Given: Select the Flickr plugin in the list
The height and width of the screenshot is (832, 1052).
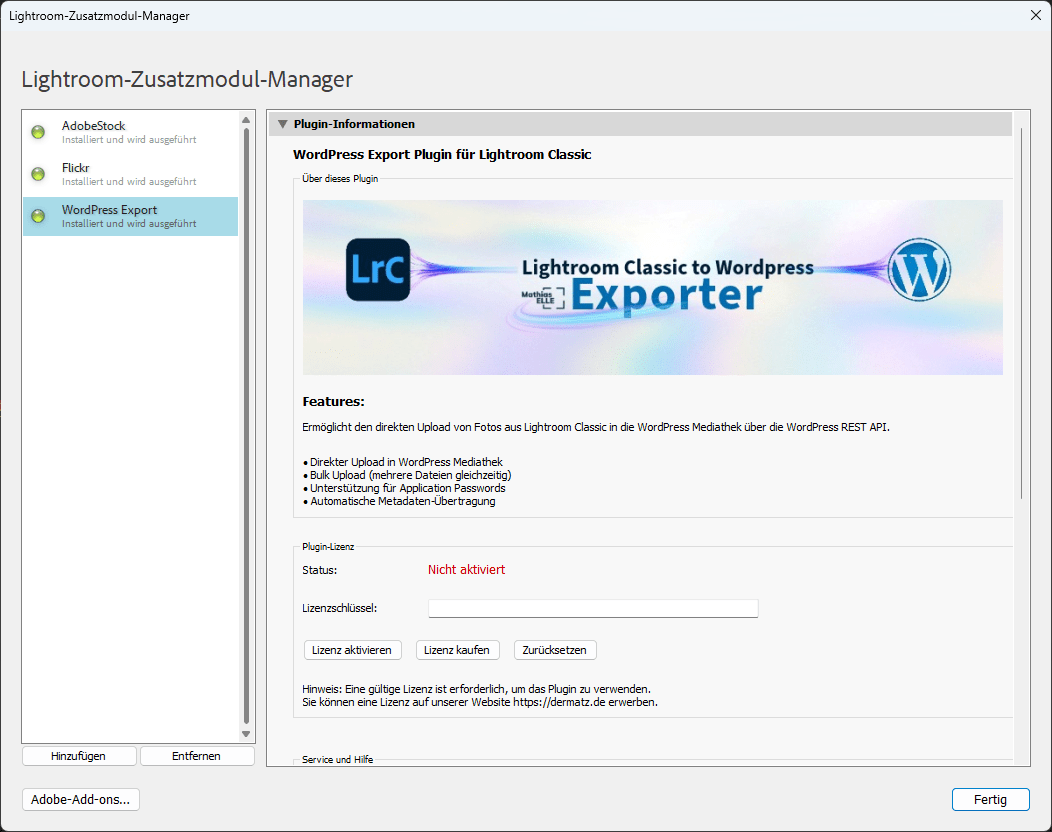Looking at the screenshot, I should point(130,174).
